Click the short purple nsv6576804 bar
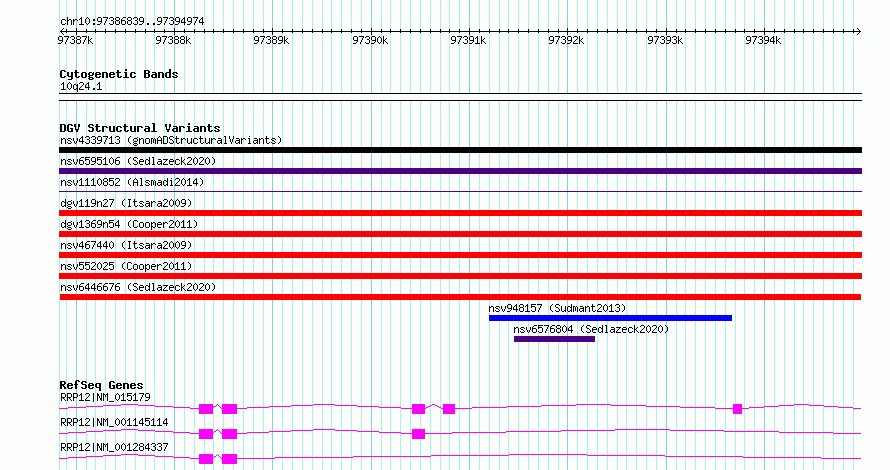The height and width of the screenshot is (470, 890). [x=555, y=339]
